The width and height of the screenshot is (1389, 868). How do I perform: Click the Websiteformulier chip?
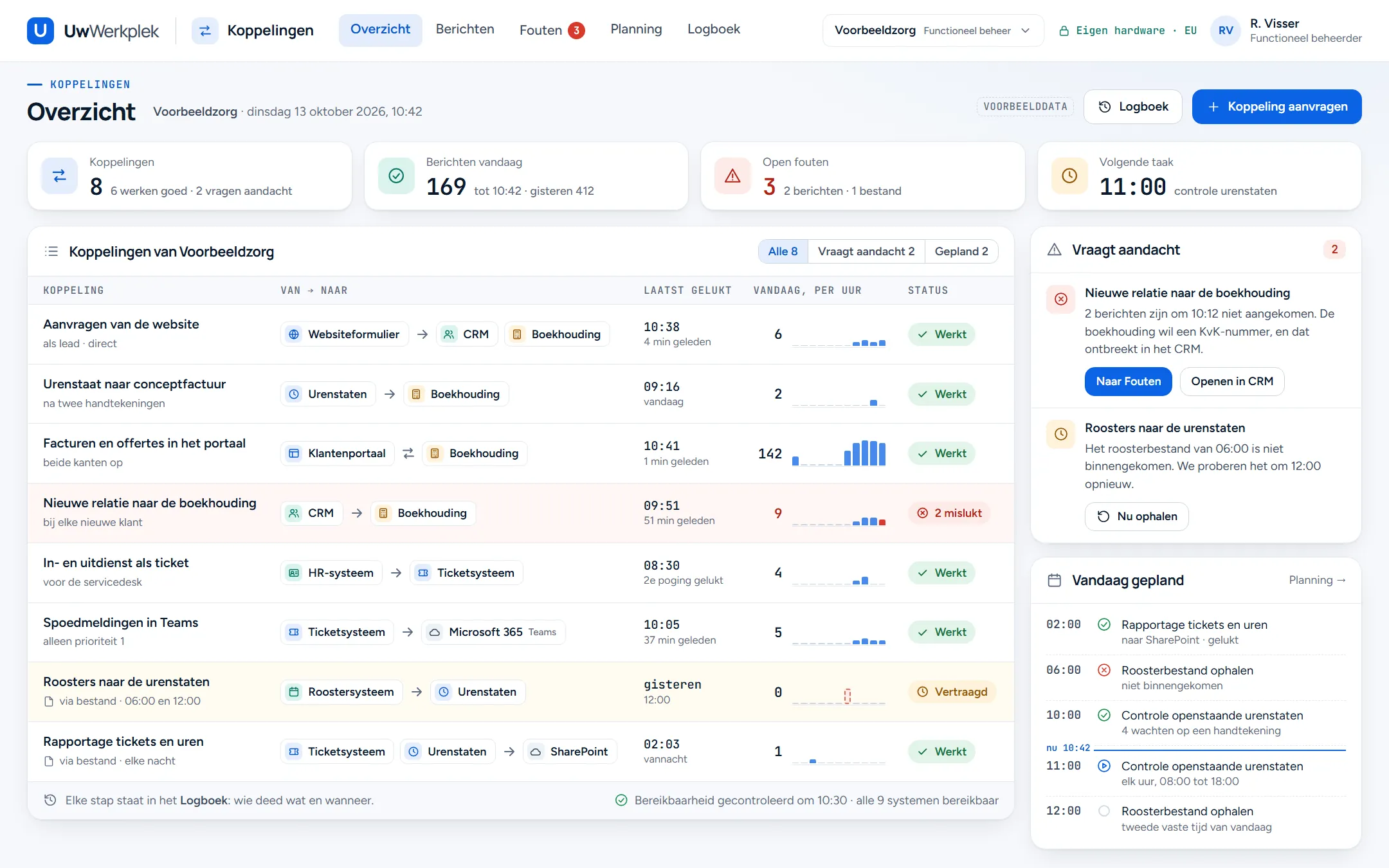coord(345,334)
